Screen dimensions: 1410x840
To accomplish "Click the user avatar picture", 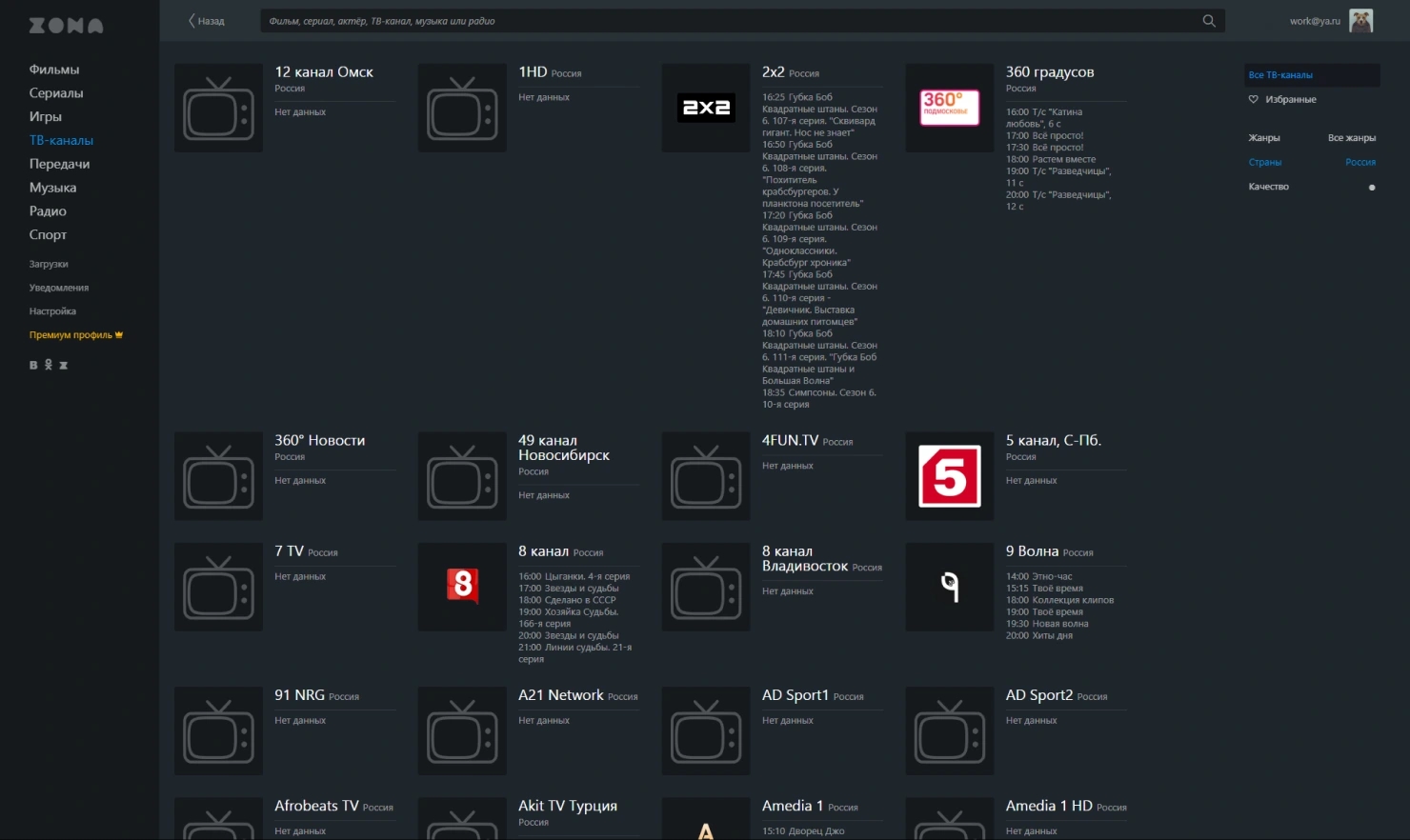I will [x=1360, y=21].
